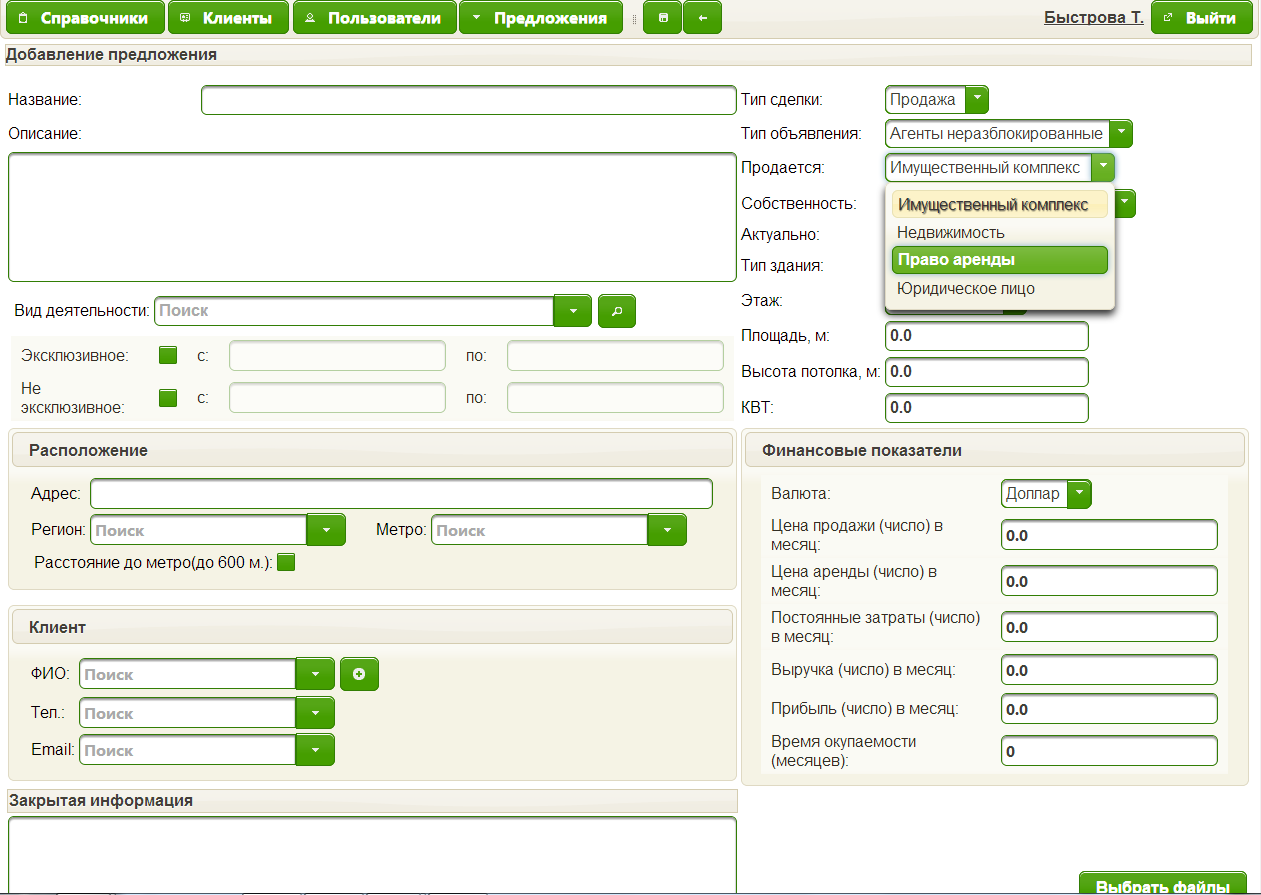
Task: Click the Название input field
Action: coord(469,100)
